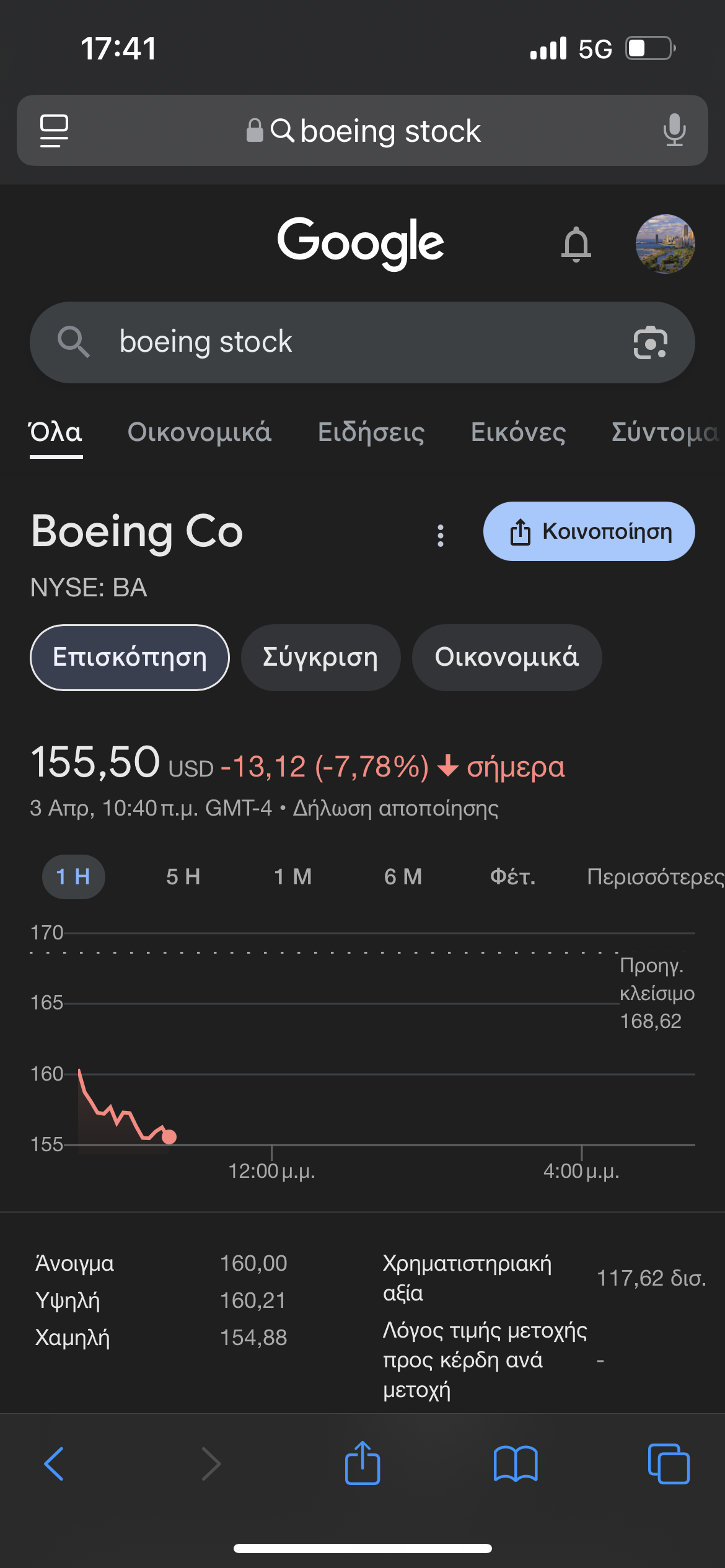Select the Σύγκριση chip
This screenshot has width=725, height=1568.
pos(320,658)
